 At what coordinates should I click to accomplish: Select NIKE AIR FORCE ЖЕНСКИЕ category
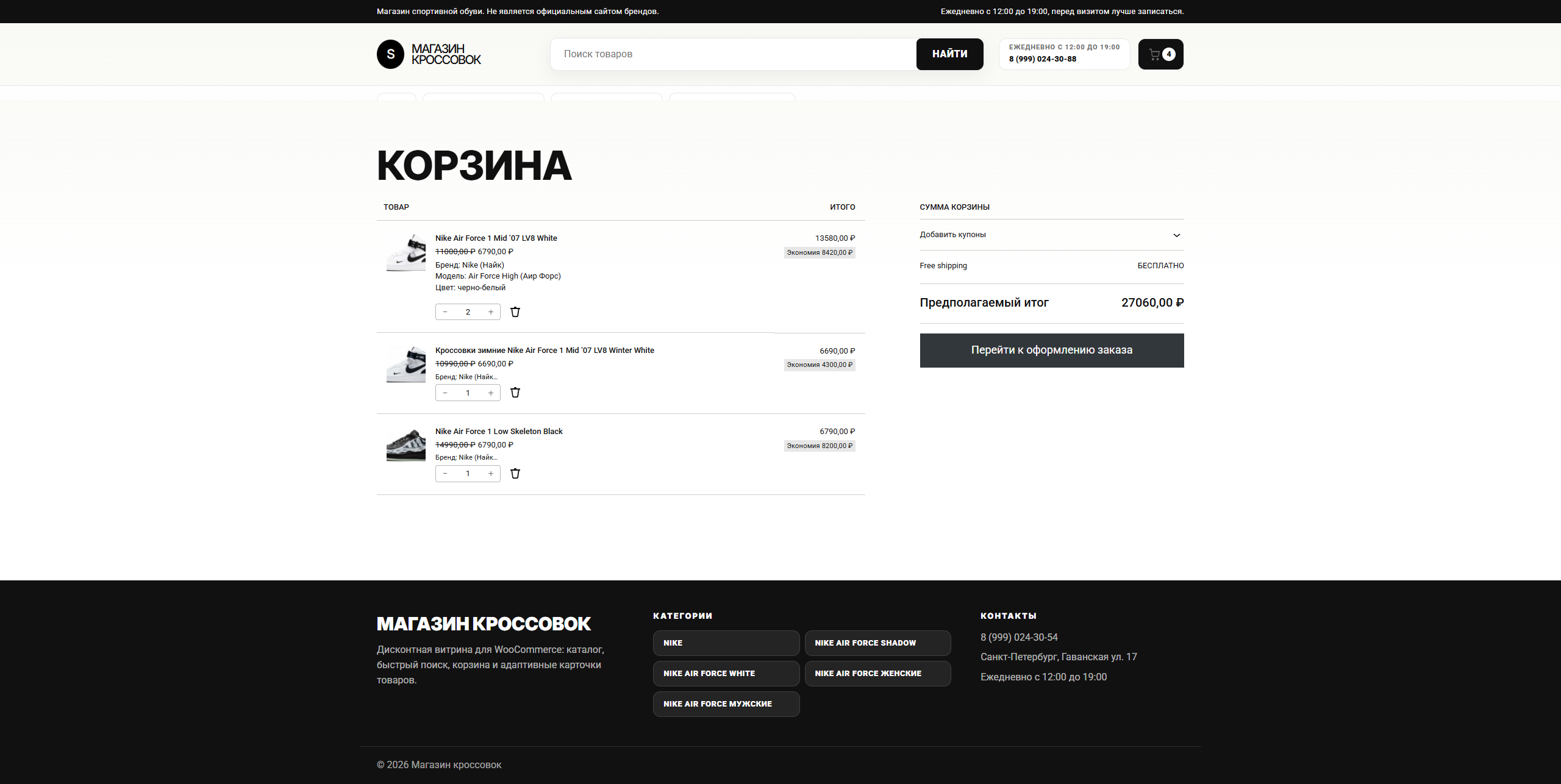[877, 674]
